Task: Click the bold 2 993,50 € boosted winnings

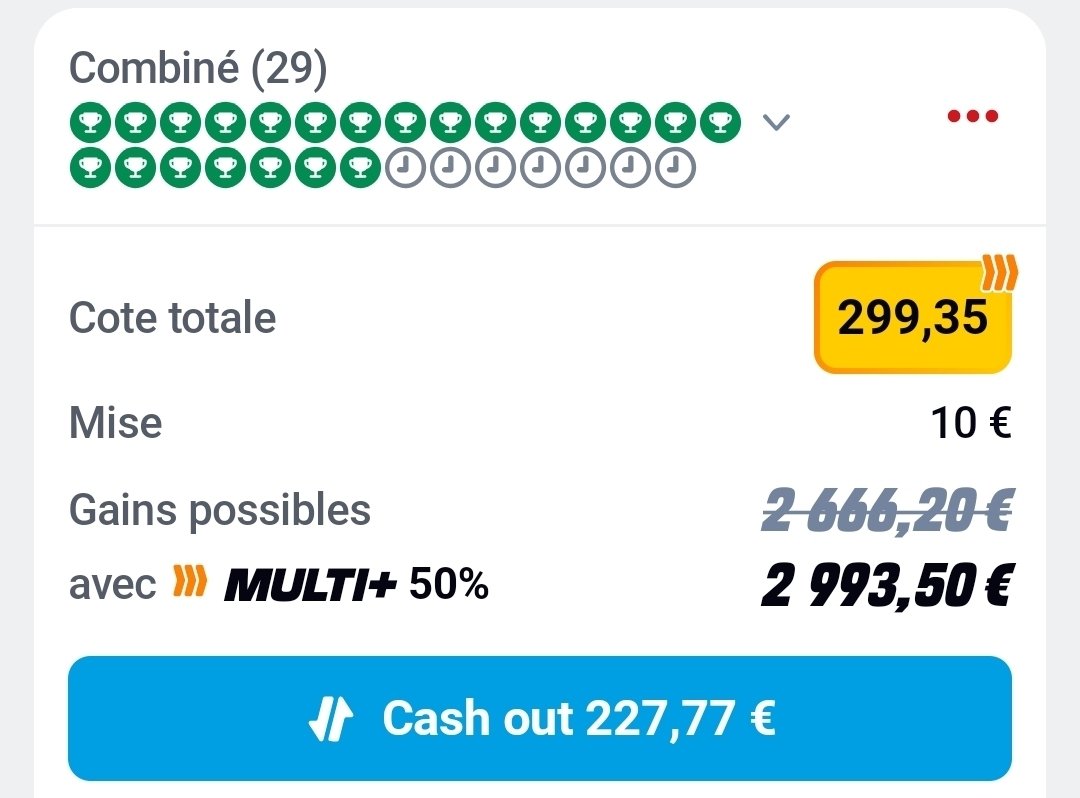Action: pyautogui.click(x=886, y=585)
